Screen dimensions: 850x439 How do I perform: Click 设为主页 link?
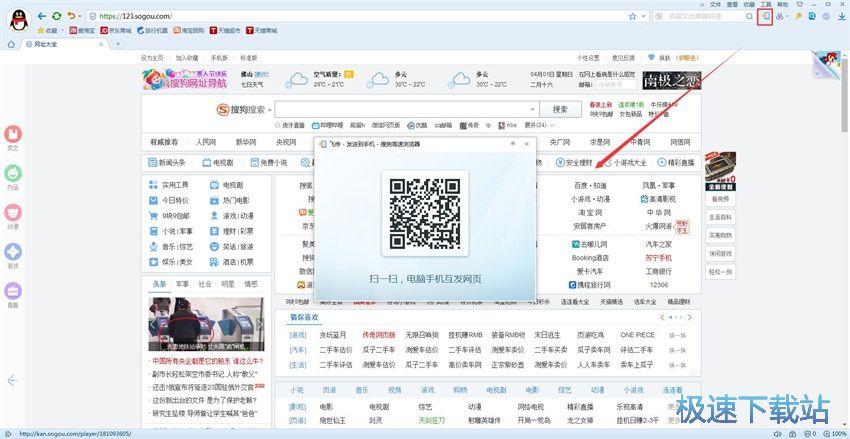pos(152,57)
